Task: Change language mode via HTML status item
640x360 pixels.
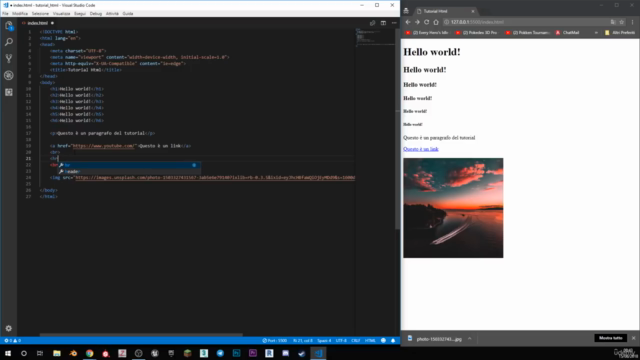Action: click(370, 340)
